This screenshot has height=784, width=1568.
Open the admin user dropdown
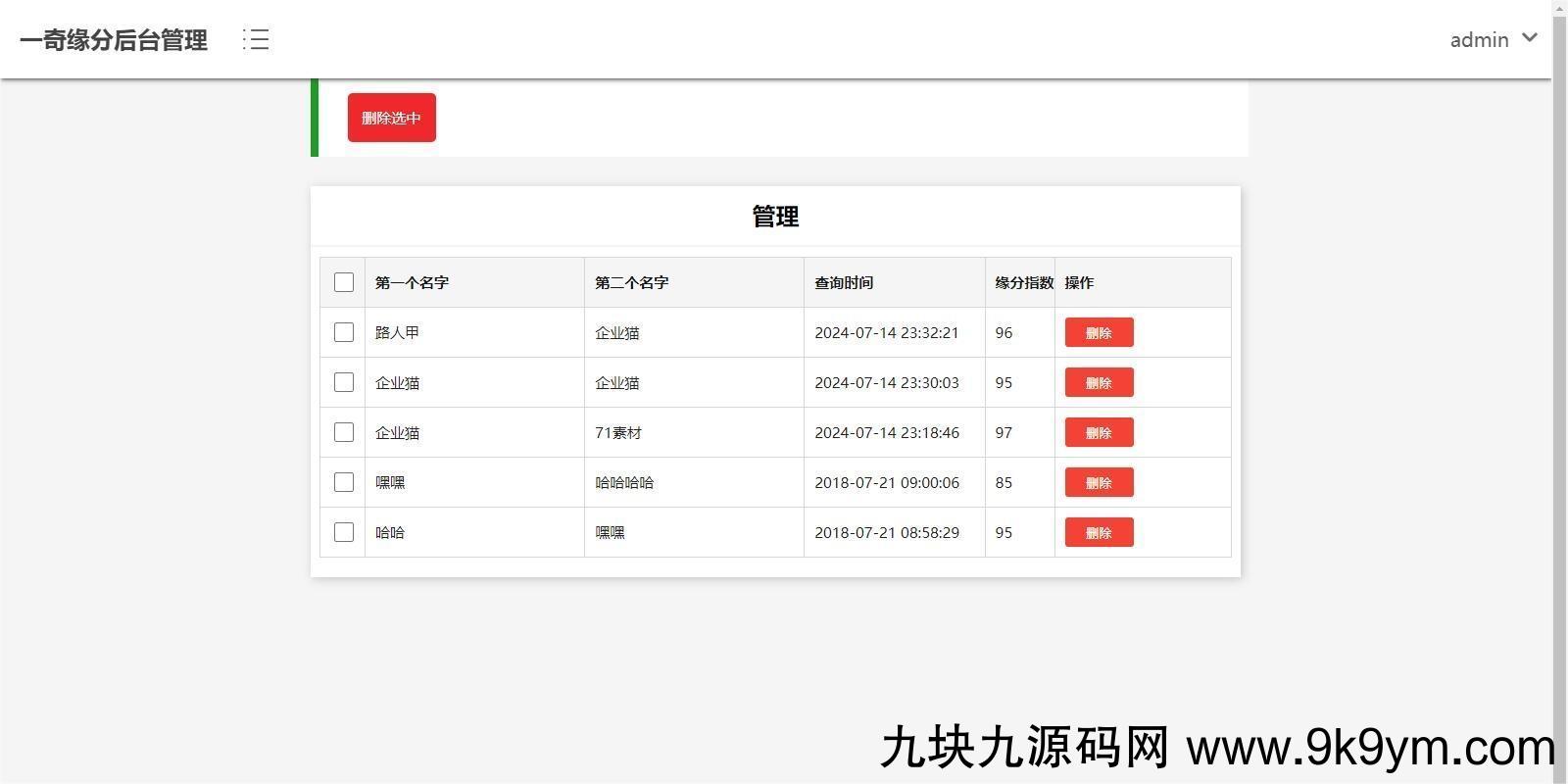tap(1479, 40)
